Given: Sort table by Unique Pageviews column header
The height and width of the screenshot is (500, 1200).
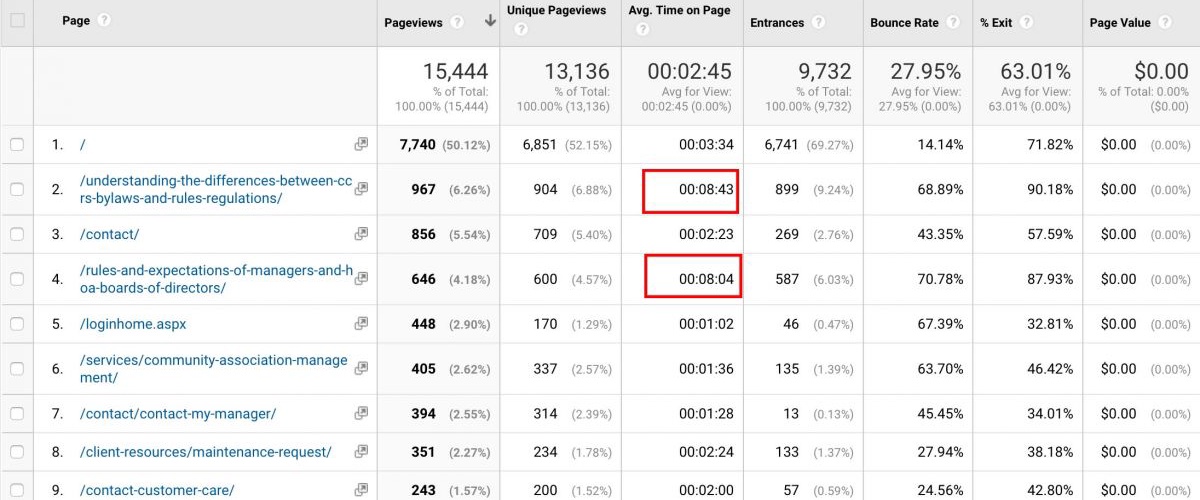Looking at the screenshot, I should point(556,11).
